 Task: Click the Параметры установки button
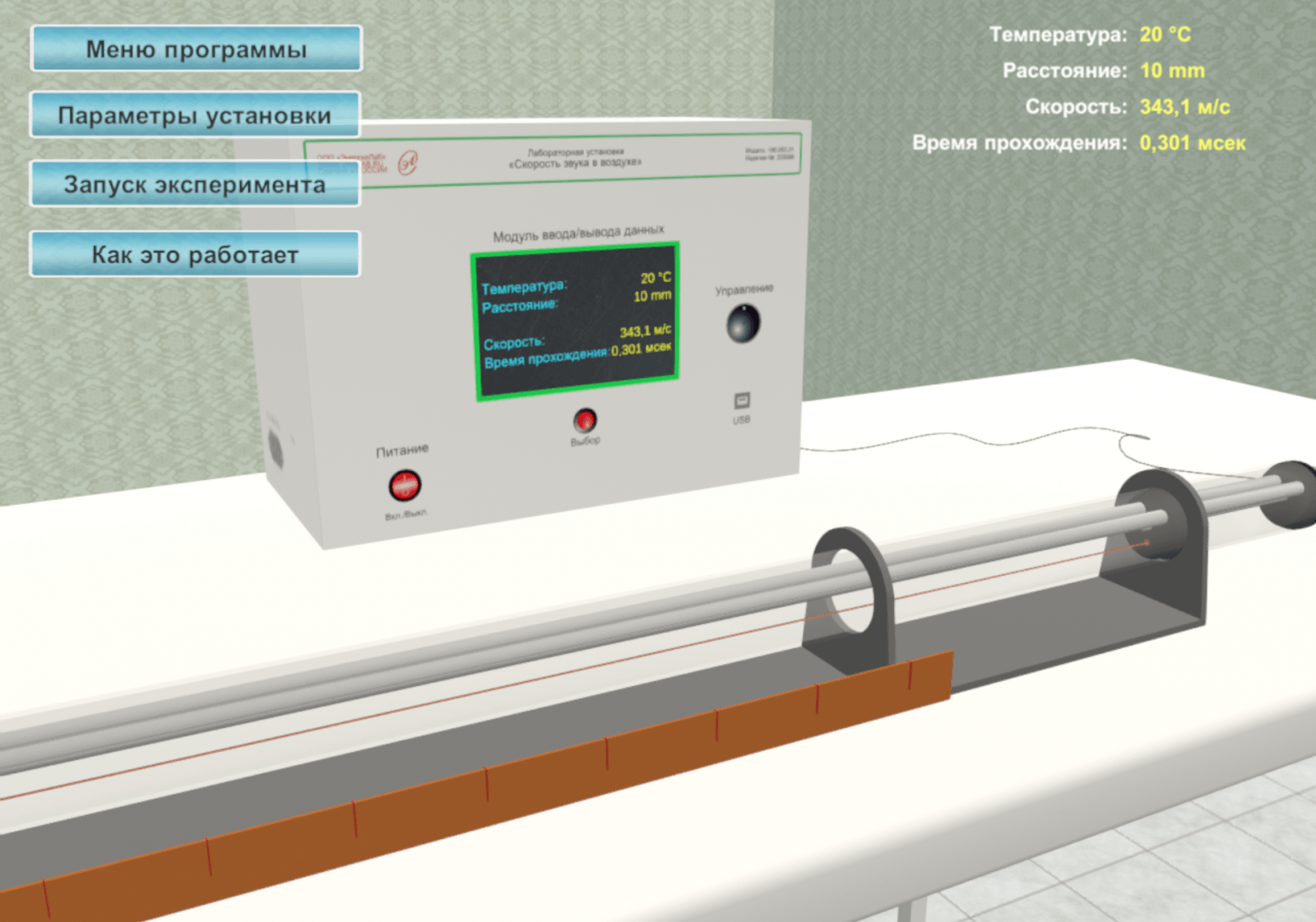(195, 116)
